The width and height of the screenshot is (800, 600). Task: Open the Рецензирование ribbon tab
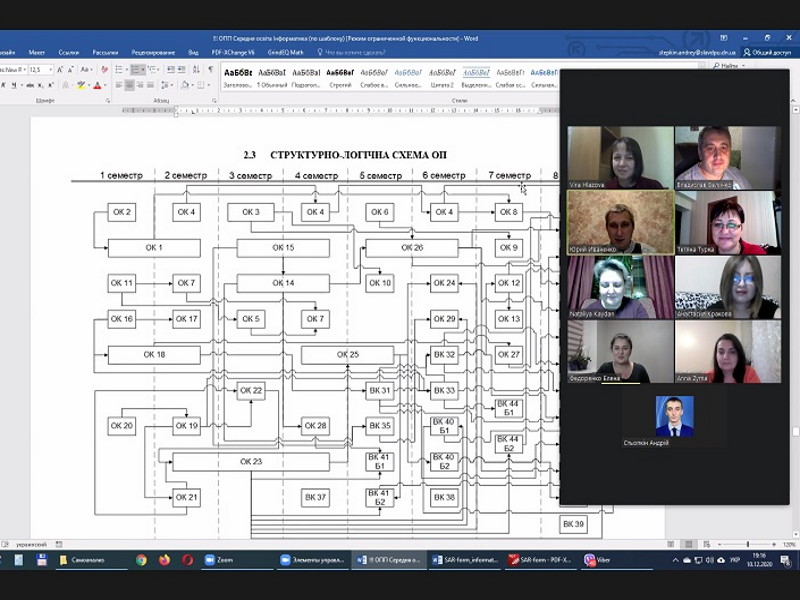point(153,52)
